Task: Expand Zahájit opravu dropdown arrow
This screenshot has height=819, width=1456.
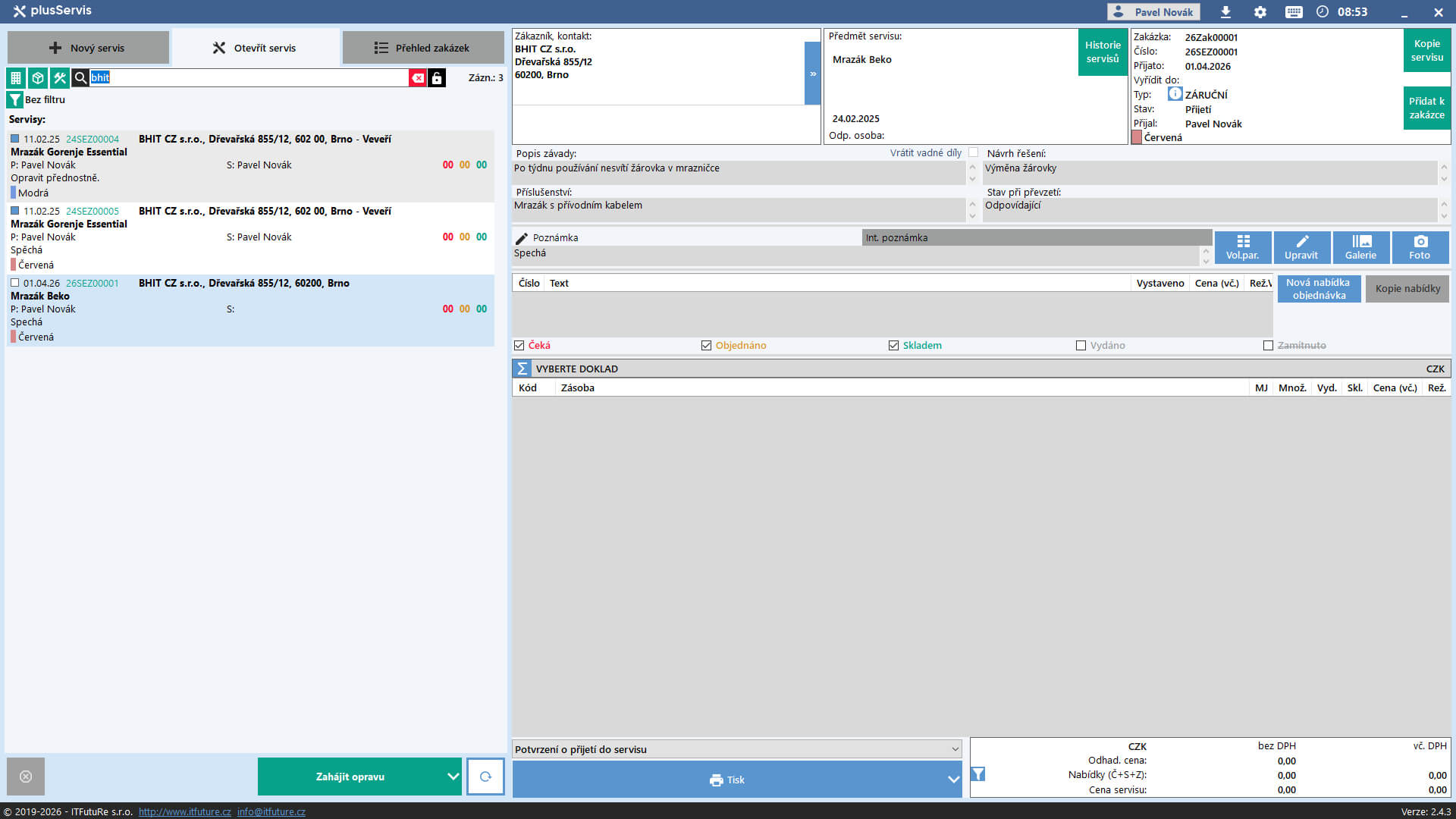Action: click(453, 777)
